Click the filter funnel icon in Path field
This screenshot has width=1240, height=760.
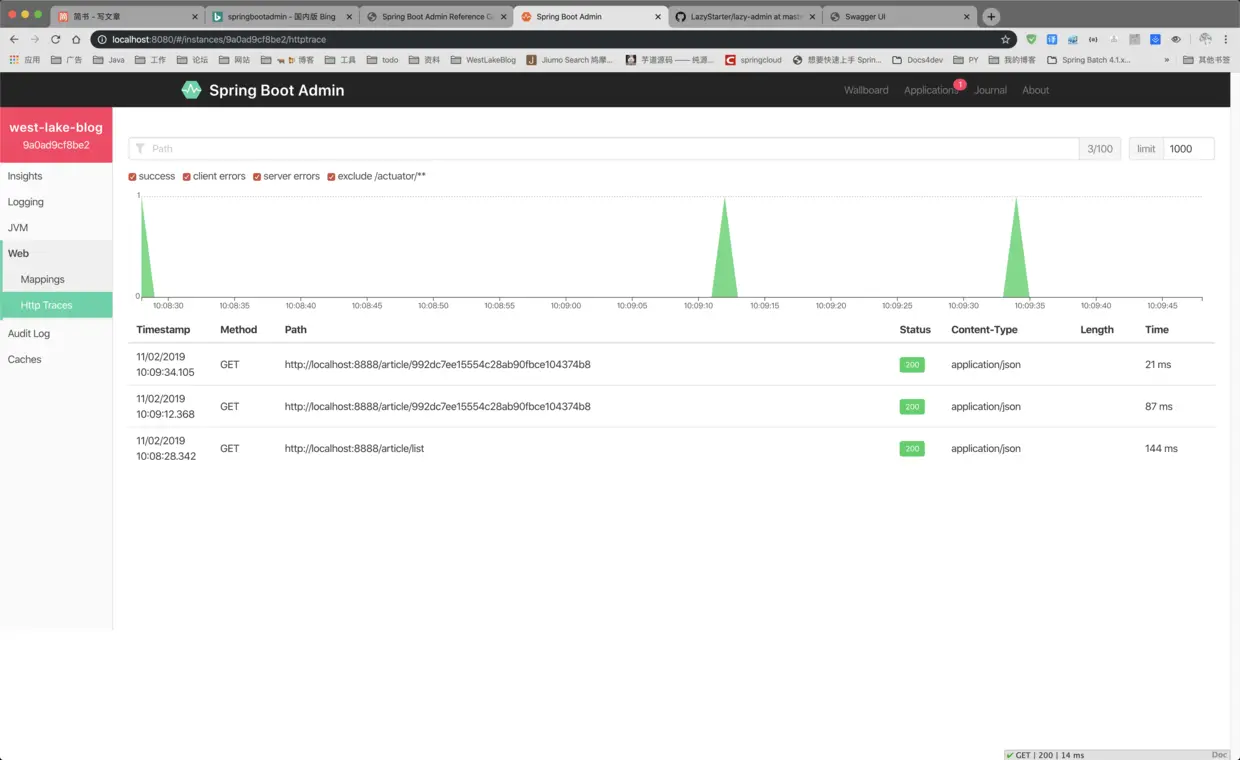point(140,148)
